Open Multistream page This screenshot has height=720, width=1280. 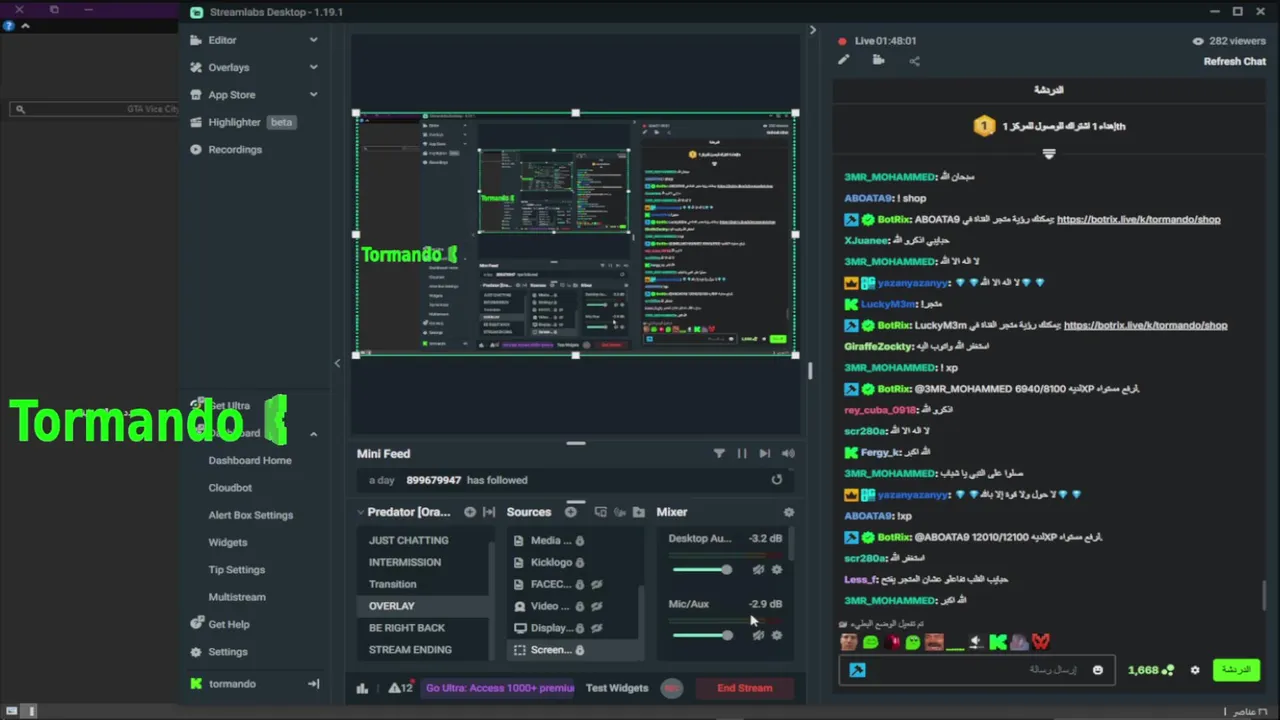tap(237, 597)
